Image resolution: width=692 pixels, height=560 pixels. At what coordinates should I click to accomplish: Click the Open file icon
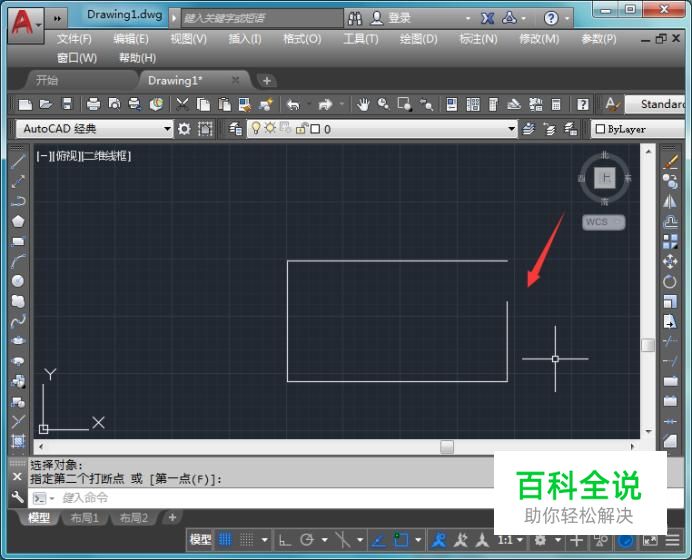click(46, 105)
